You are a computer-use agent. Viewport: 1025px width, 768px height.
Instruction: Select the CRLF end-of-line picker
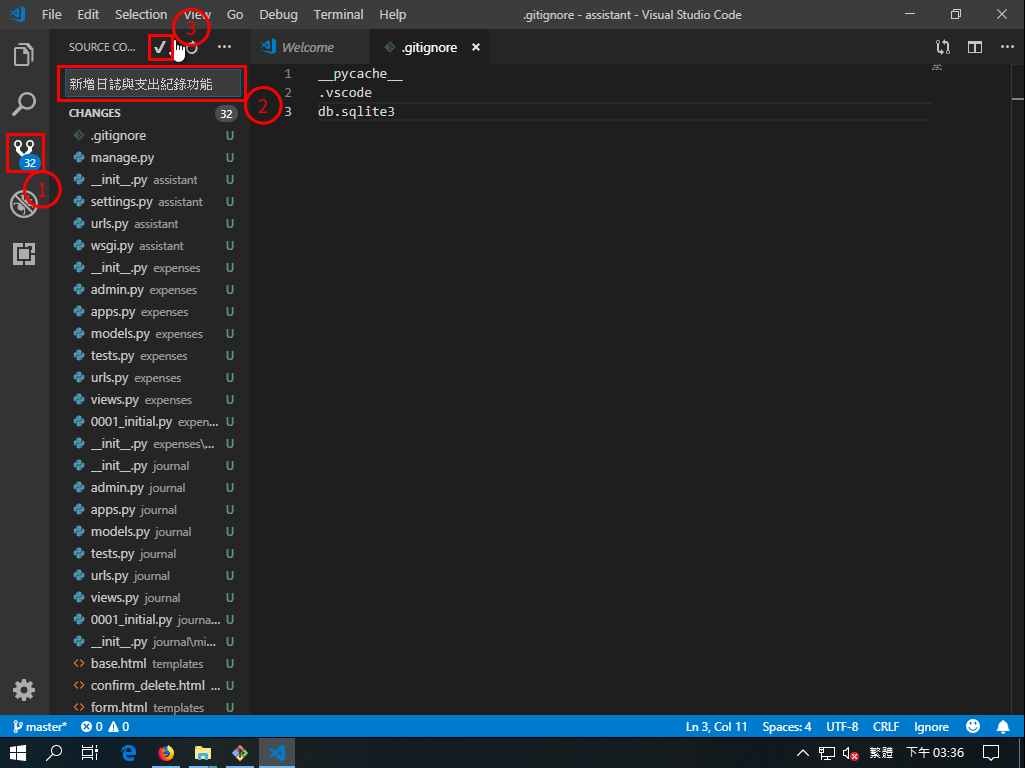click(x=886, y=727)
